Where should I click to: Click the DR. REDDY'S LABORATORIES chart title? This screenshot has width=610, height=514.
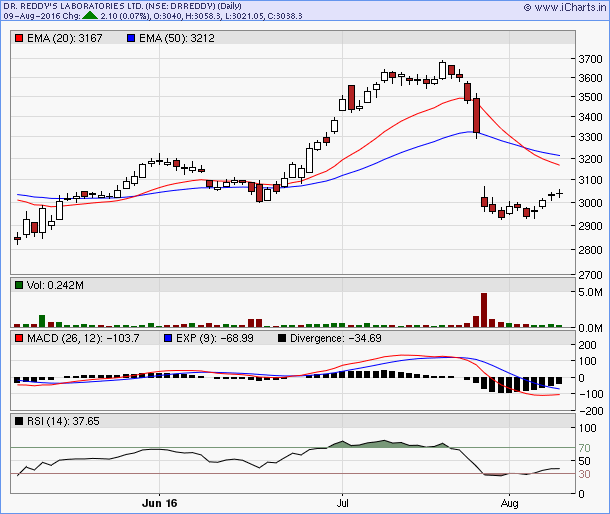122,6
